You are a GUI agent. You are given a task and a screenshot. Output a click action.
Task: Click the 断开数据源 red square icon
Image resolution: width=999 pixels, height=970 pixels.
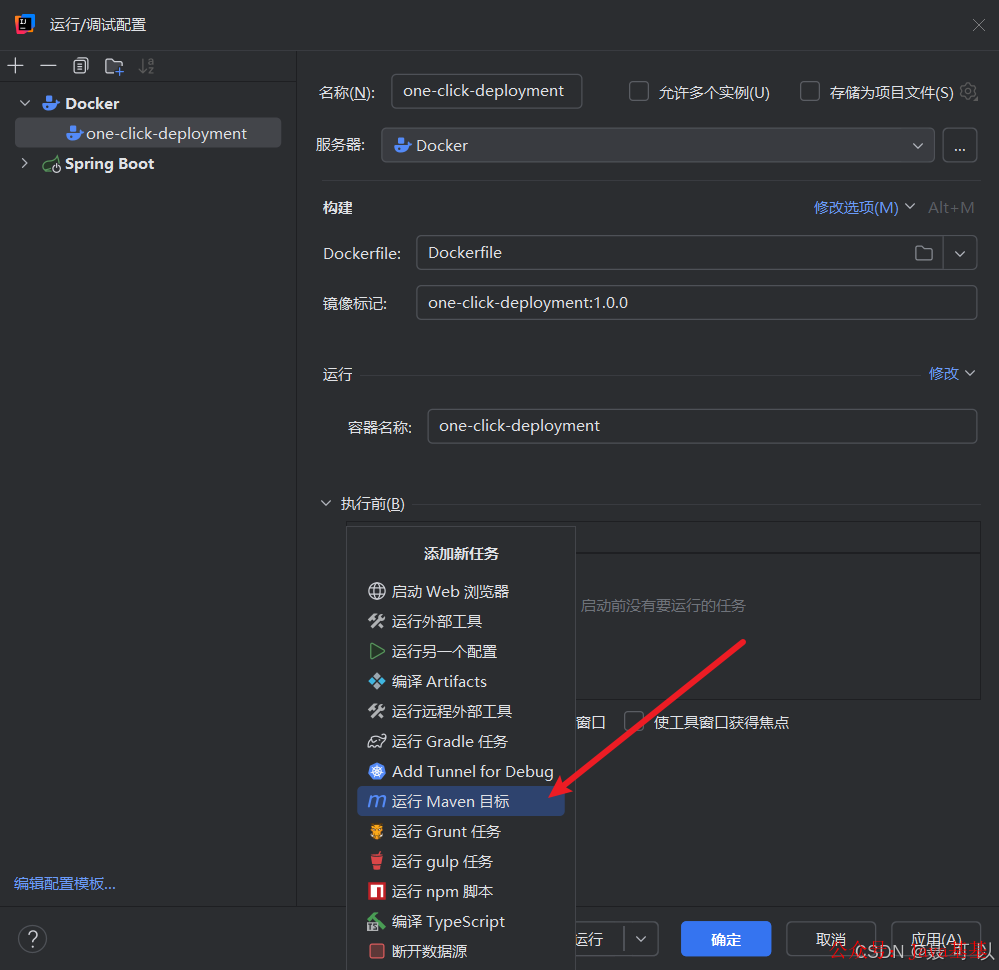click(377, 952)
